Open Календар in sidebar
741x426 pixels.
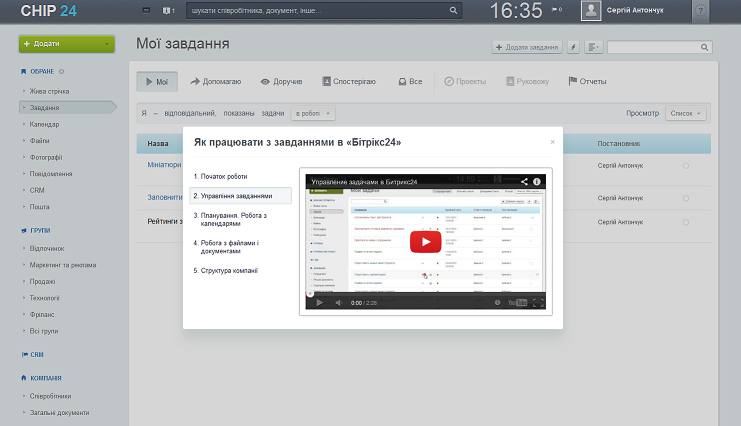pos(44,124)
